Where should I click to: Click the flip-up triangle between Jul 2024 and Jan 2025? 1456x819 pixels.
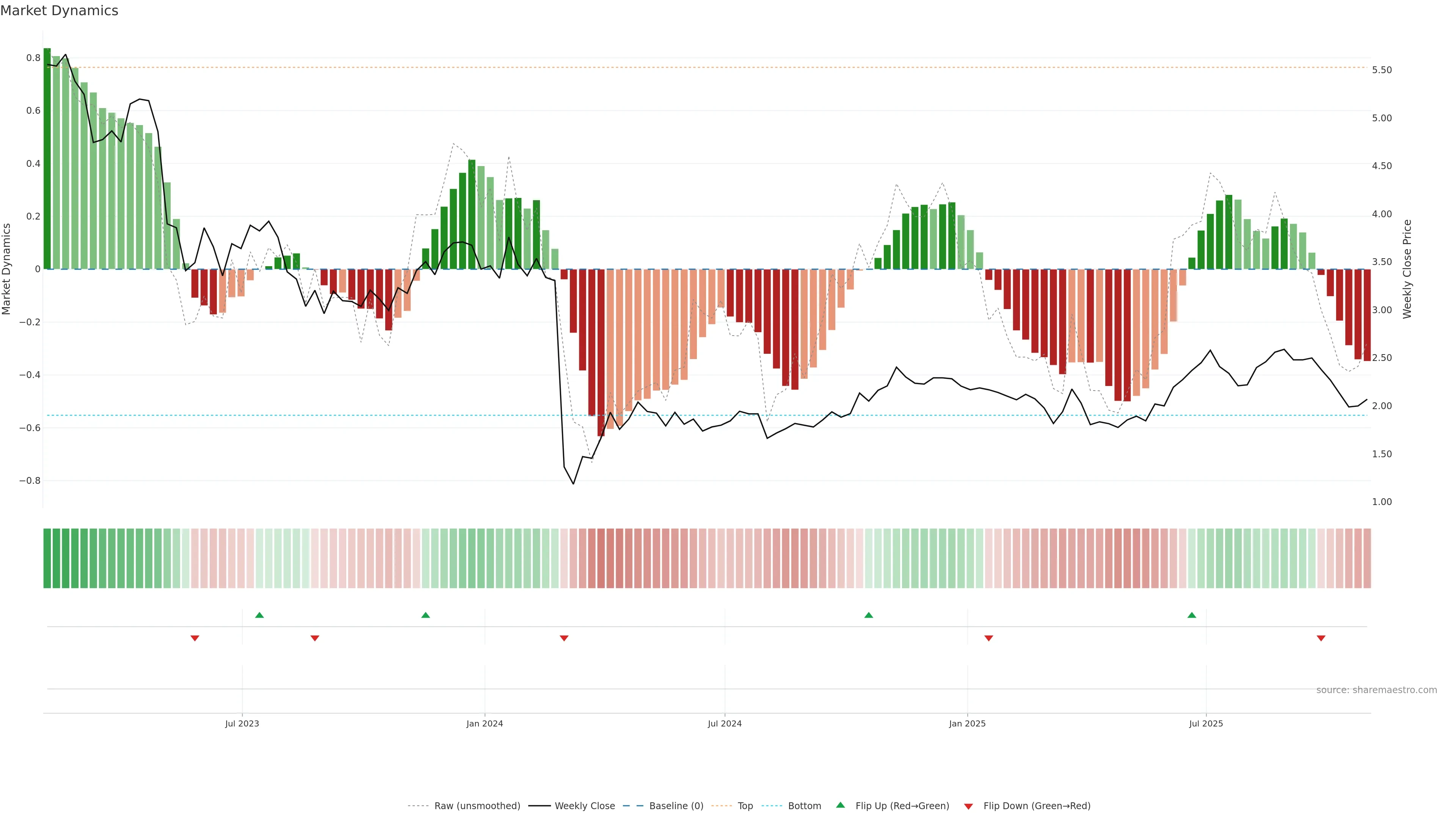869,615
